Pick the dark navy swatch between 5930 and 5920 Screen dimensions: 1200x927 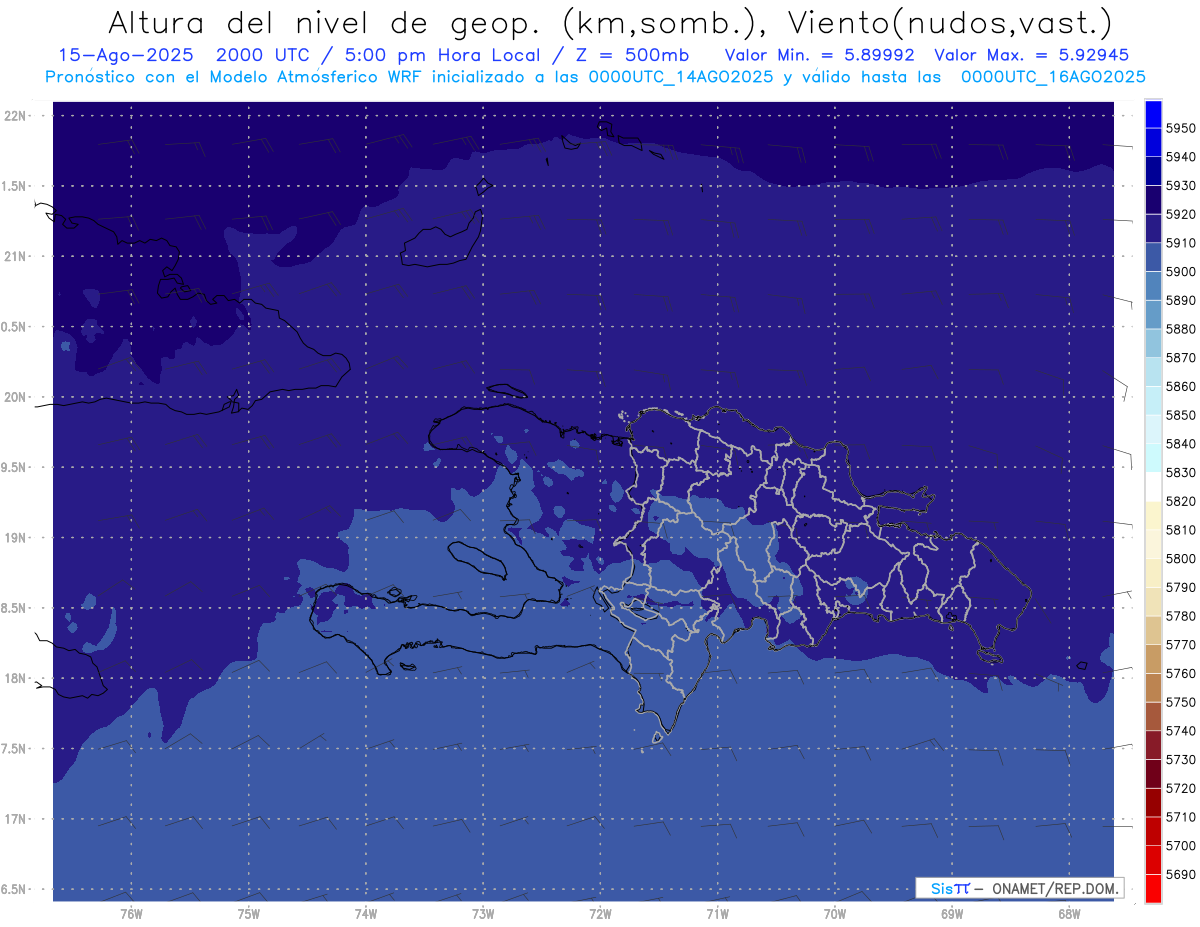(1152, 200)
